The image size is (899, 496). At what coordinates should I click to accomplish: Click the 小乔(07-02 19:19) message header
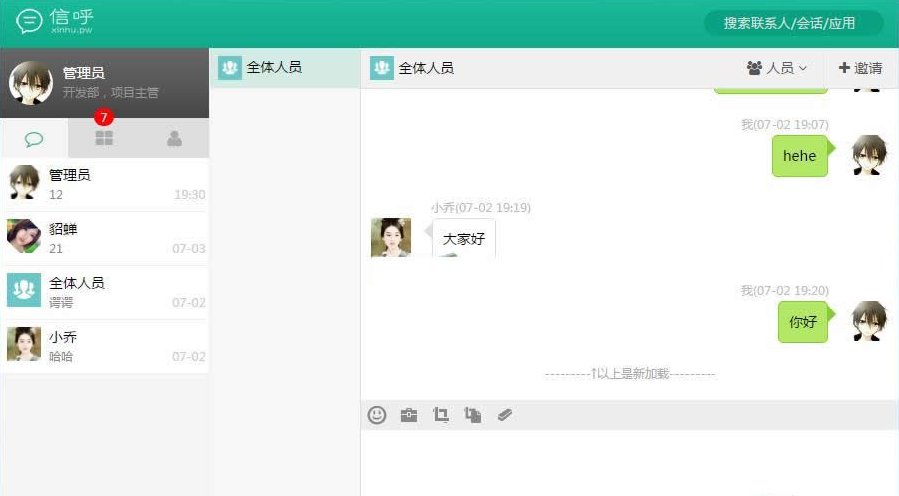(481, 208)
